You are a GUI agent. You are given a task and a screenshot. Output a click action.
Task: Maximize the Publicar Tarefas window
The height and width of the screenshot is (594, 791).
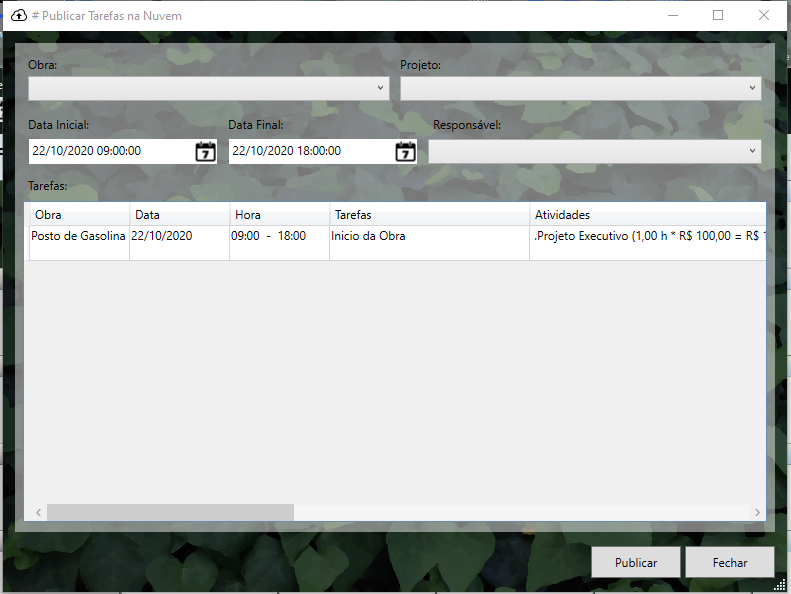click(718, 16)
